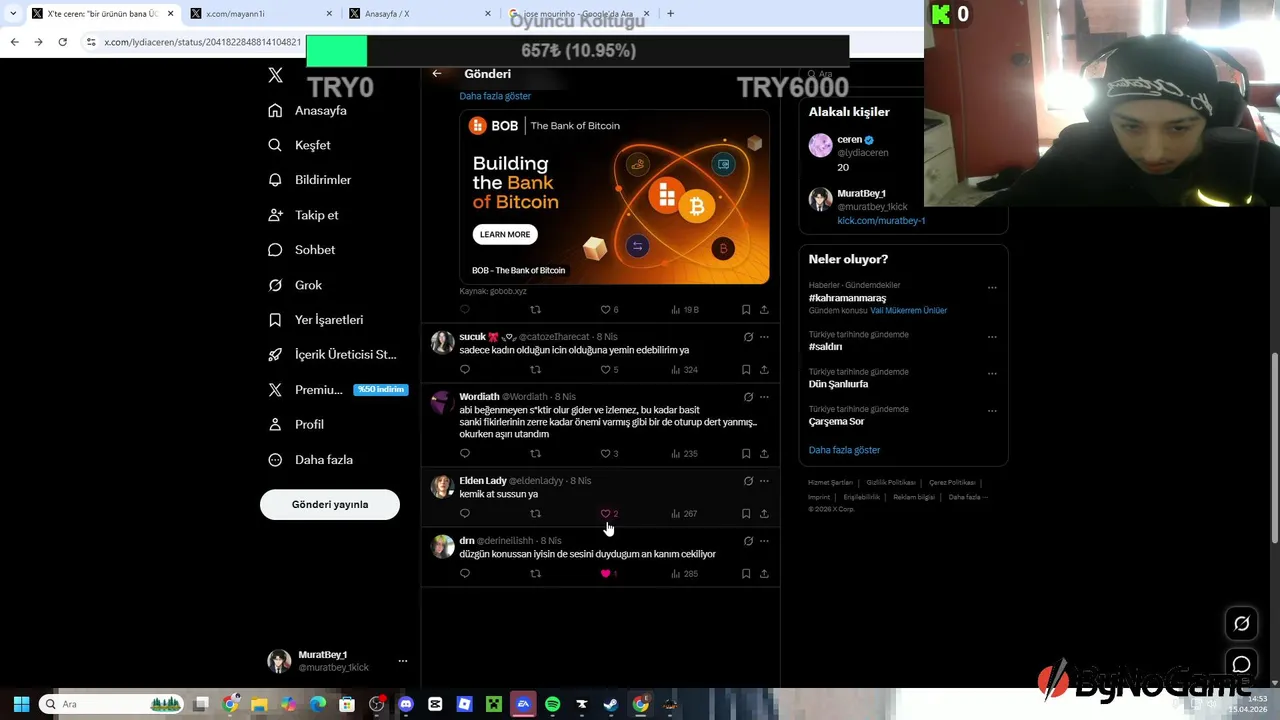The height and width of the screenshot is (720, 1280).
Task: Open MuratBey_1 account menu dots
Action: coord(403,661)
